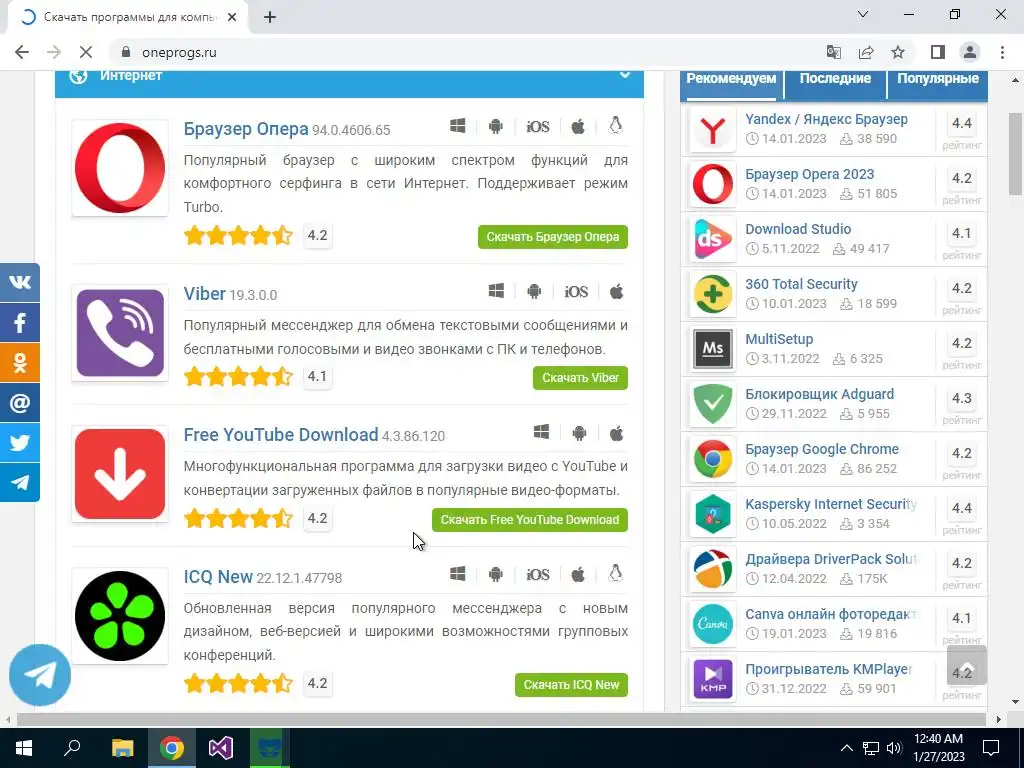Click the Windows platform icon for Viber

tap(496, 291)
